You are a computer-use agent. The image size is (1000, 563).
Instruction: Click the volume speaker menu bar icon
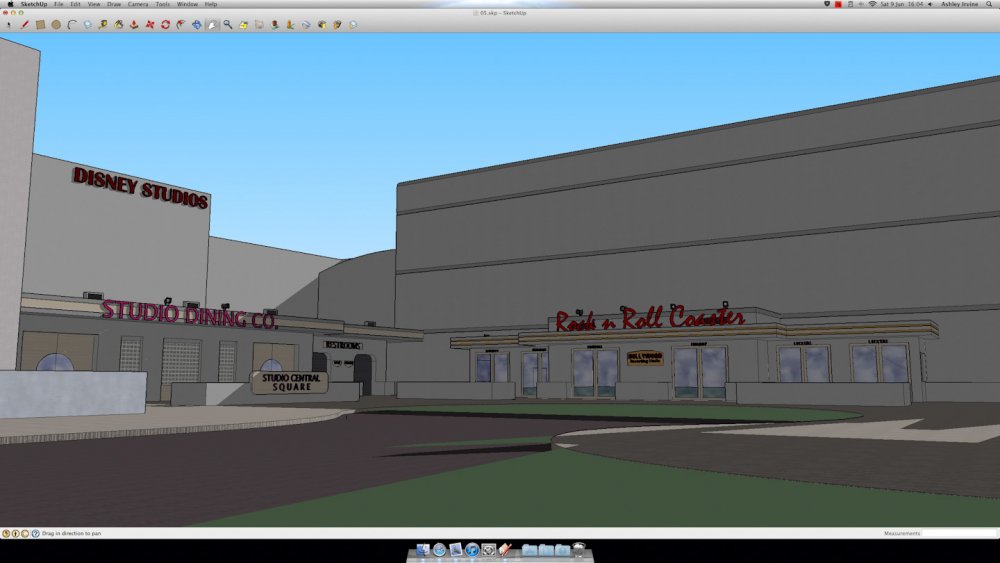tap(930, 4)
